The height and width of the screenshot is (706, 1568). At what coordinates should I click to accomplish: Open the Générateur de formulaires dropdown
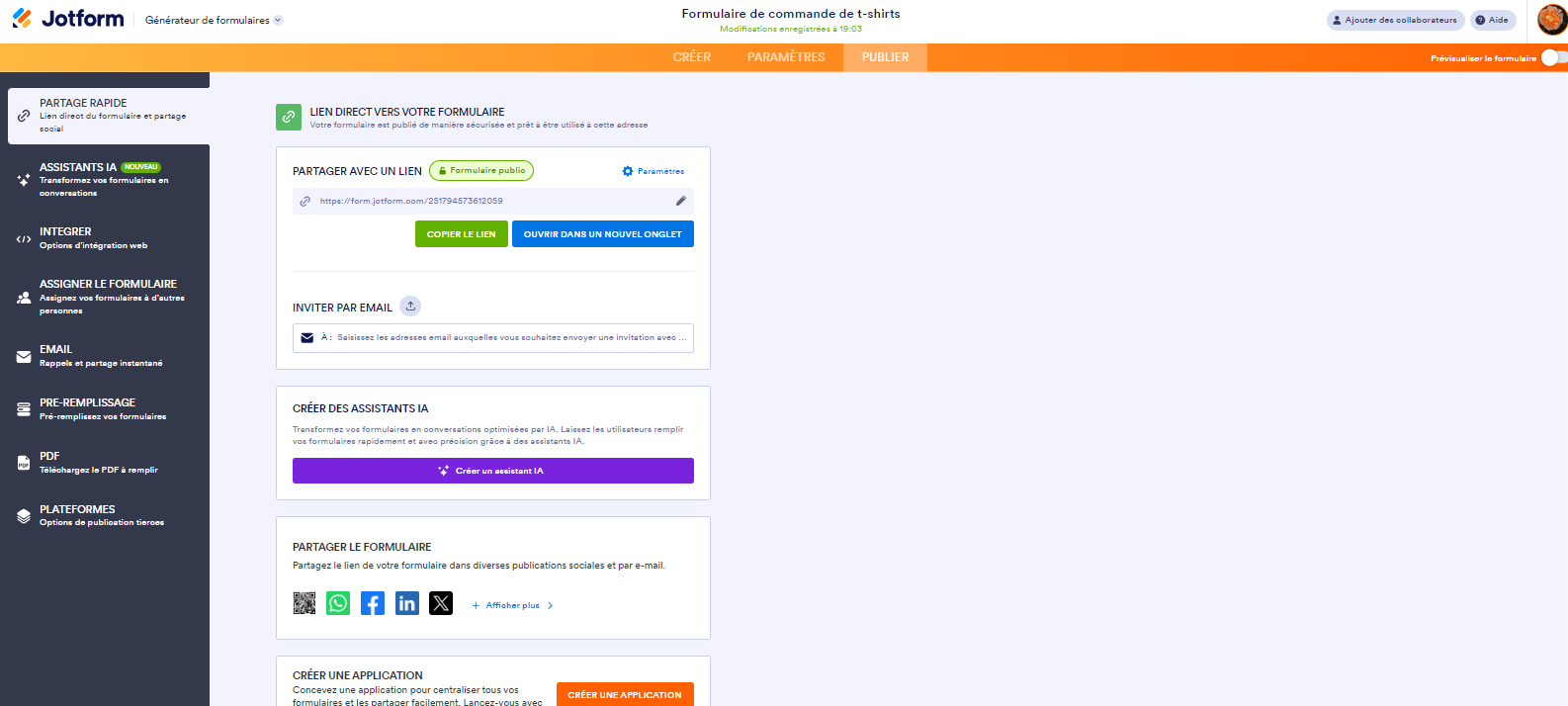click(214, 20)
